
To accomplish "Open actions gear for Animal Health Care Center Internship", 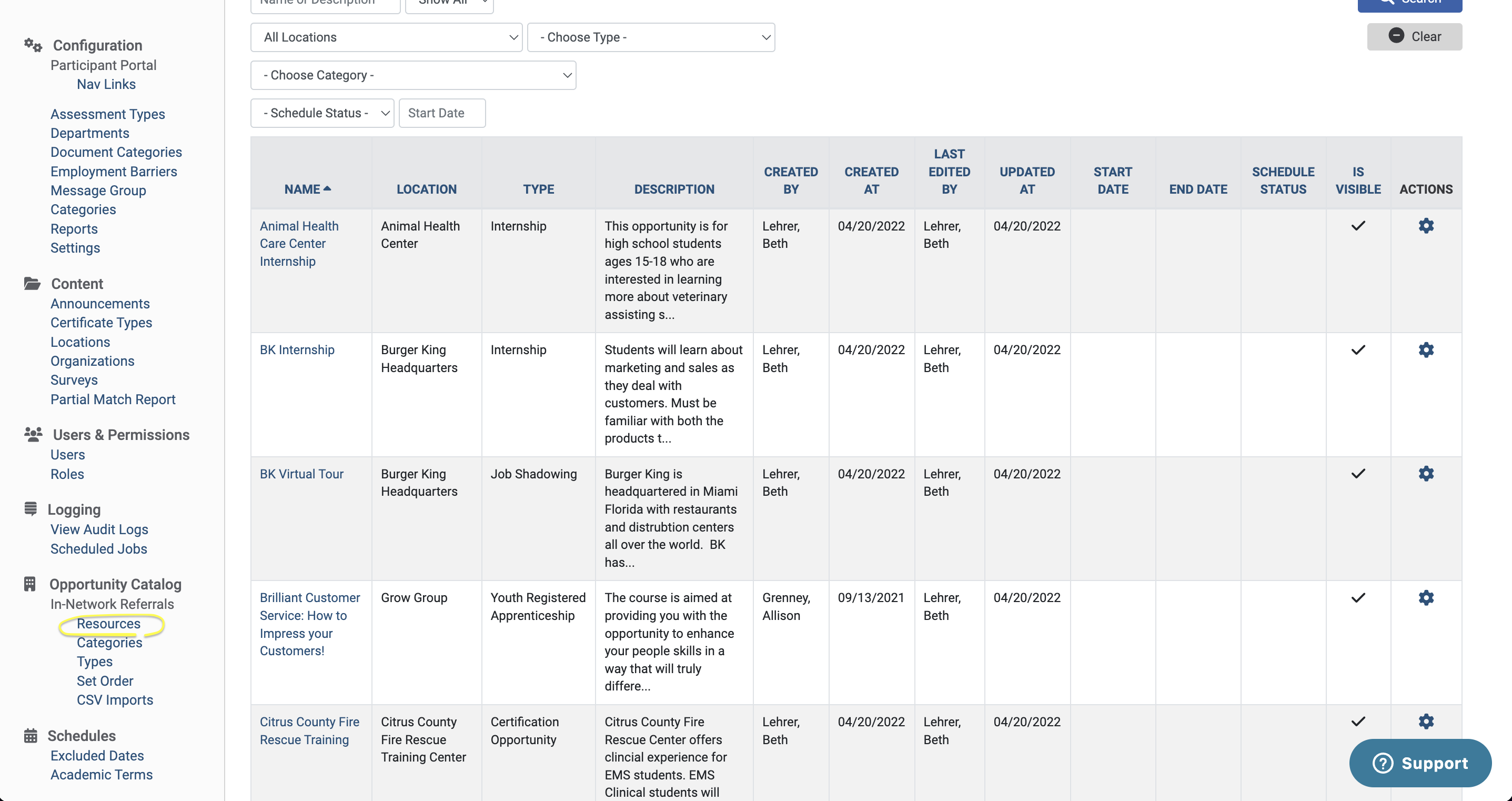I will coord(1426,226).
